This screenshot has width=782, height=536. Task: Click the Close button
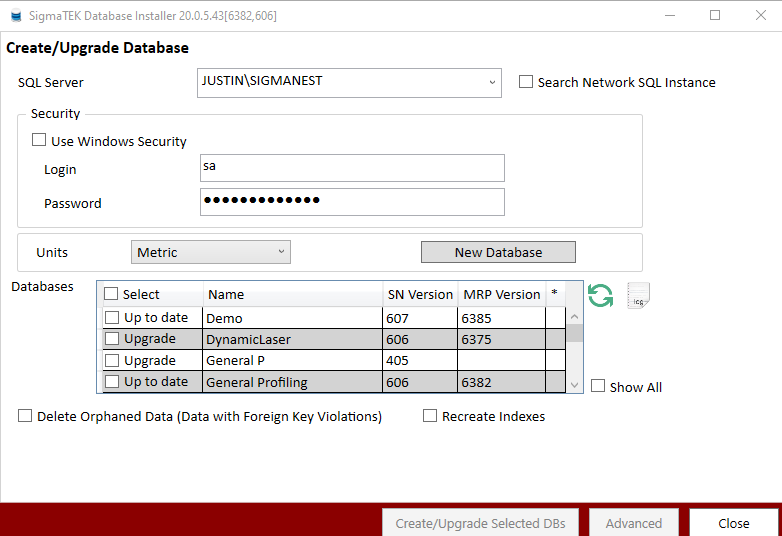(734, 523)
